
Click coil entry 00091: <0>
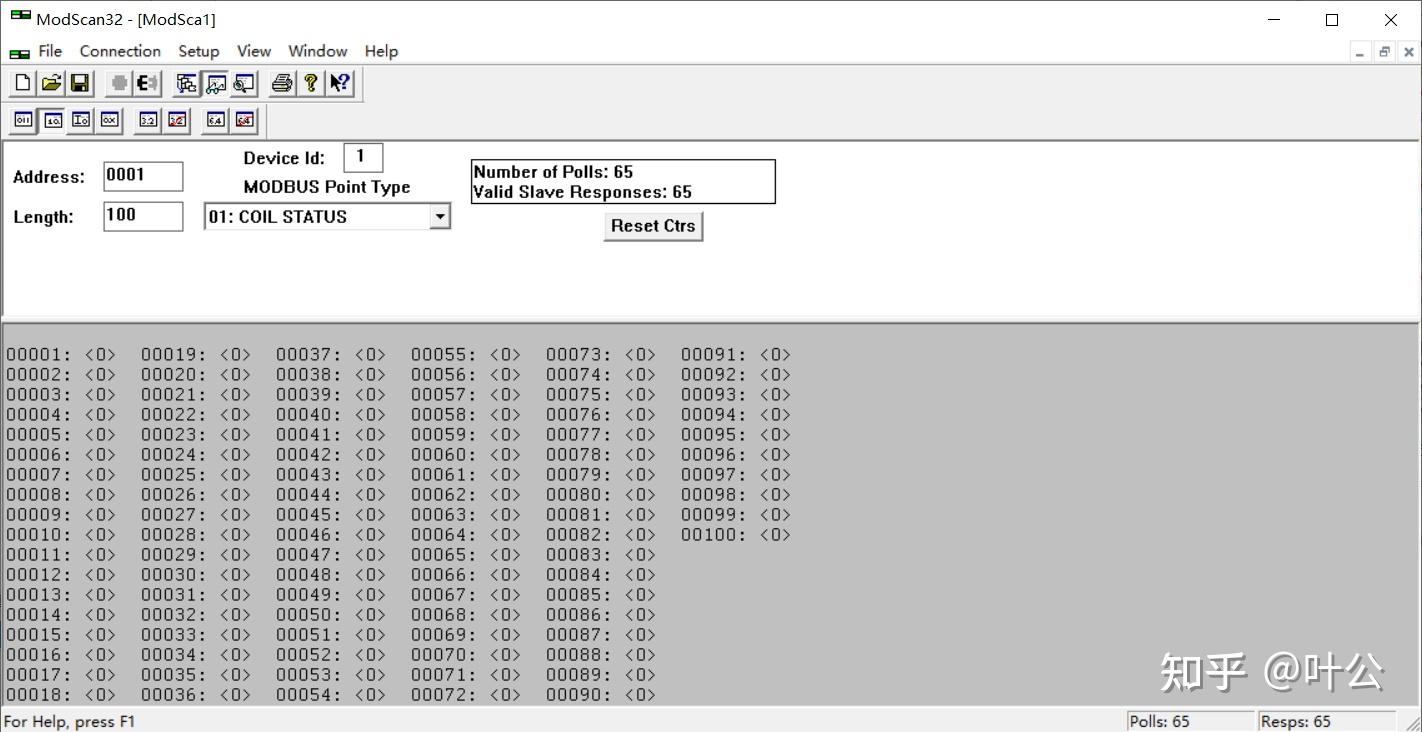point(736,355)
